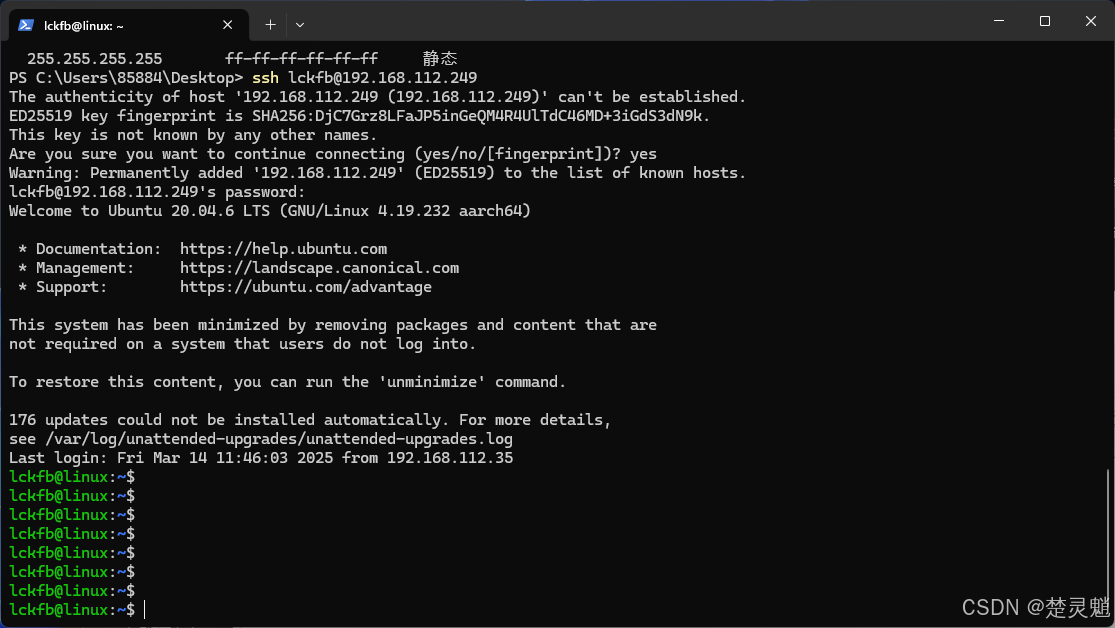Click the 'Welcome to Ubuntu 20.04.6 LTS' line
The image size is (1115, 628).
point(270,211)
